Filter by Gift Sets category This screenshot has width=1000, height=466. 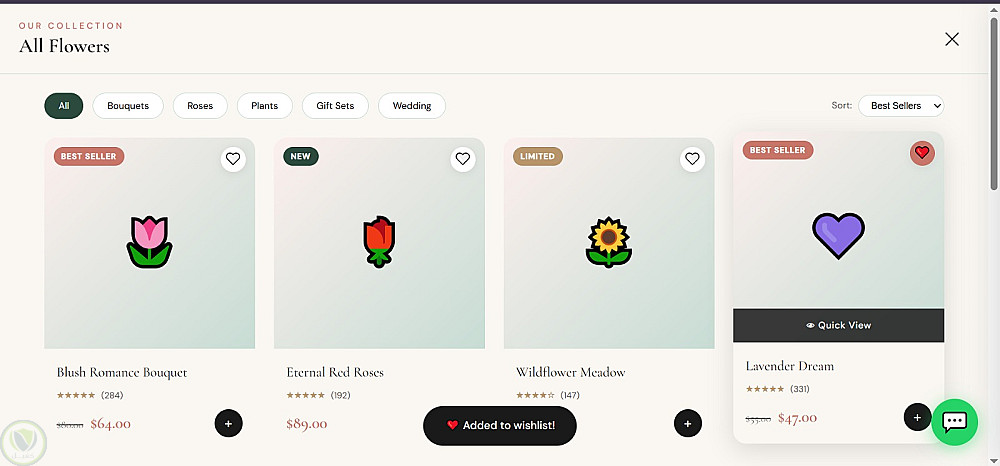click(335, 105)
